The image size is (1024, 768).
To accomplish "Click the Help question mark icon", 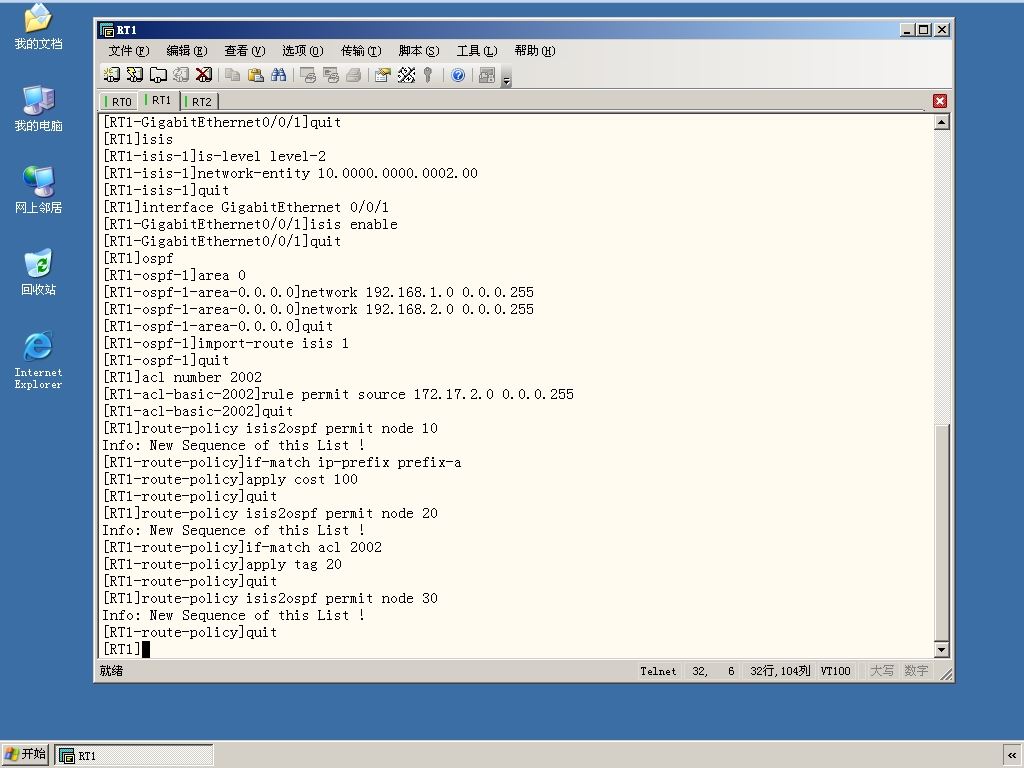I will (x=458, y=75).
